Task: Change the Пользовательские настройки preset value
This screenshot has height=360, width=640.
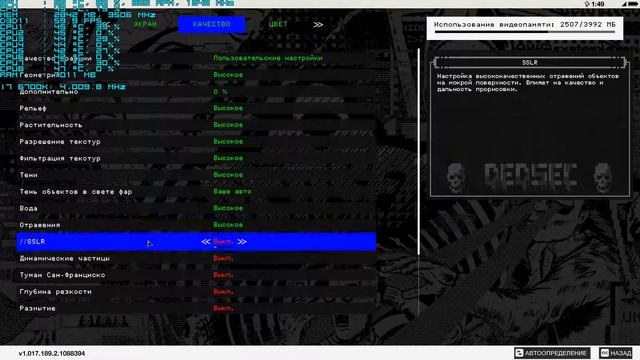Action: [x=268, y=58]
